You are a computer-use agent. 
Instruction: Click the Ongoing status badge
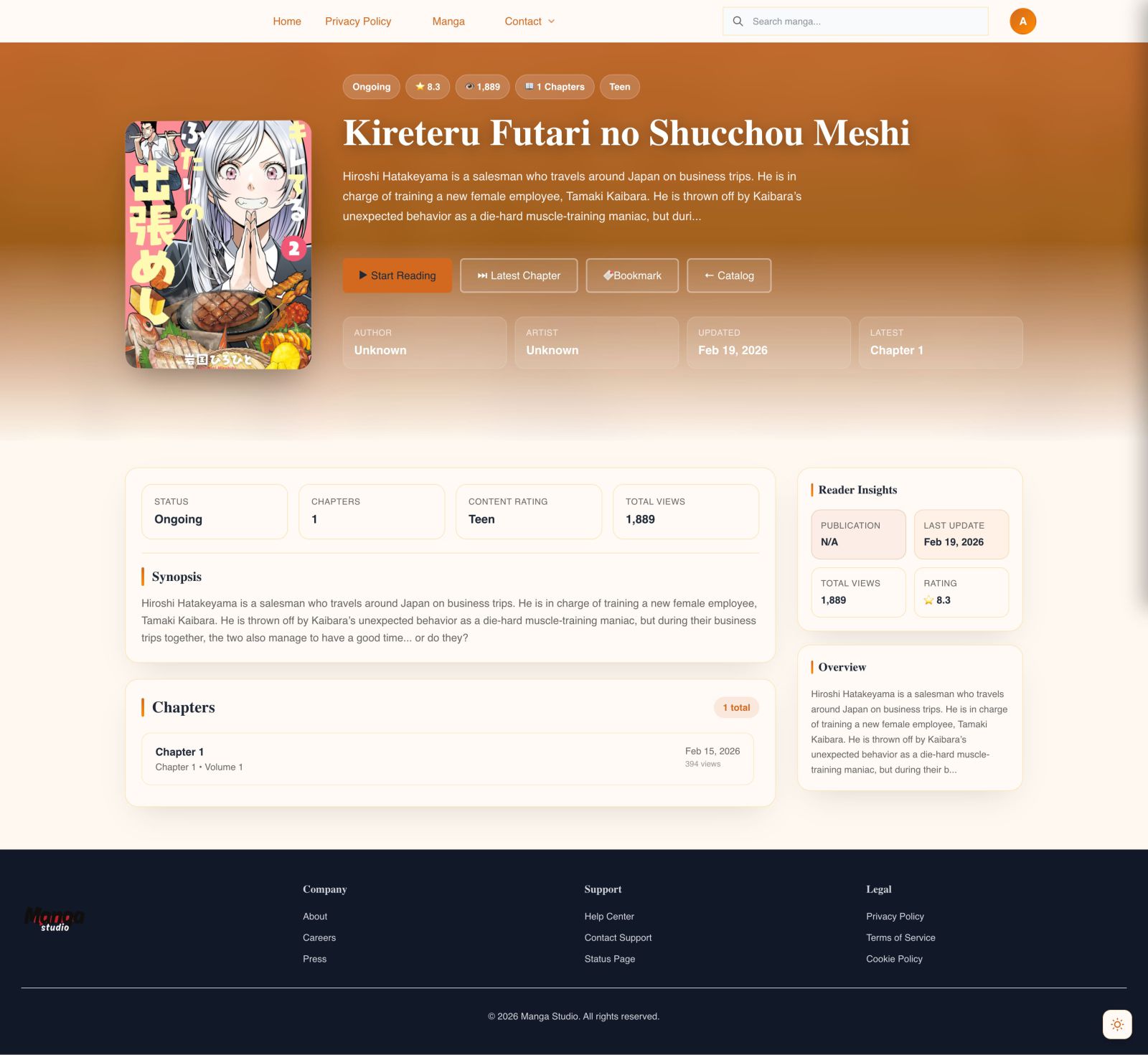371,87
